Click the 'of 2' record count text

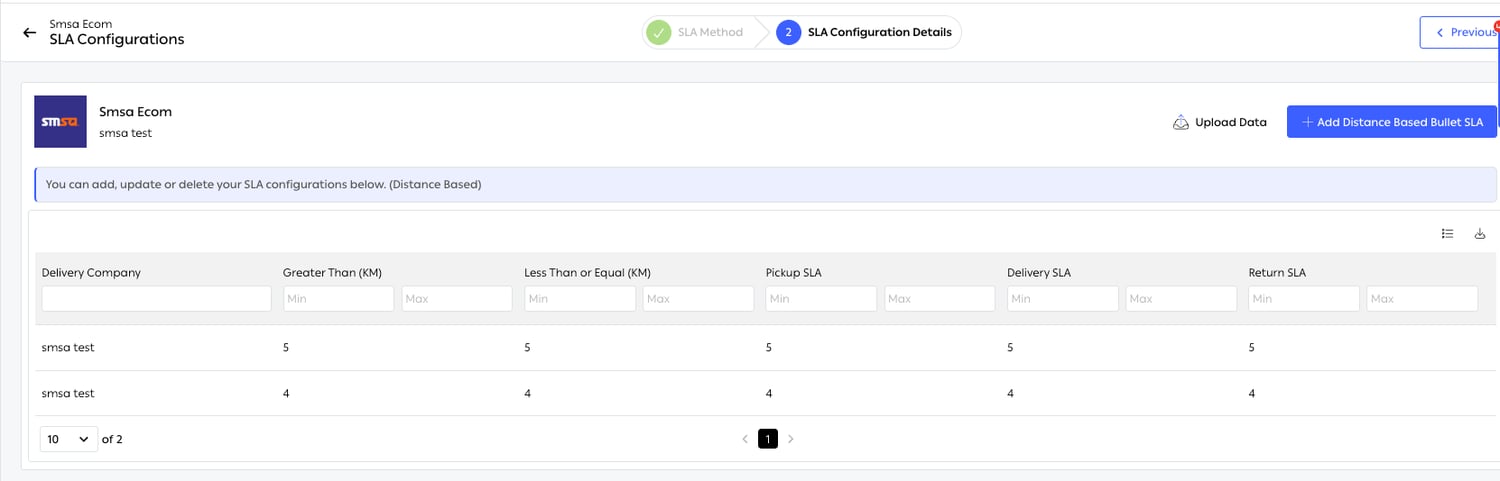point(112,439)
